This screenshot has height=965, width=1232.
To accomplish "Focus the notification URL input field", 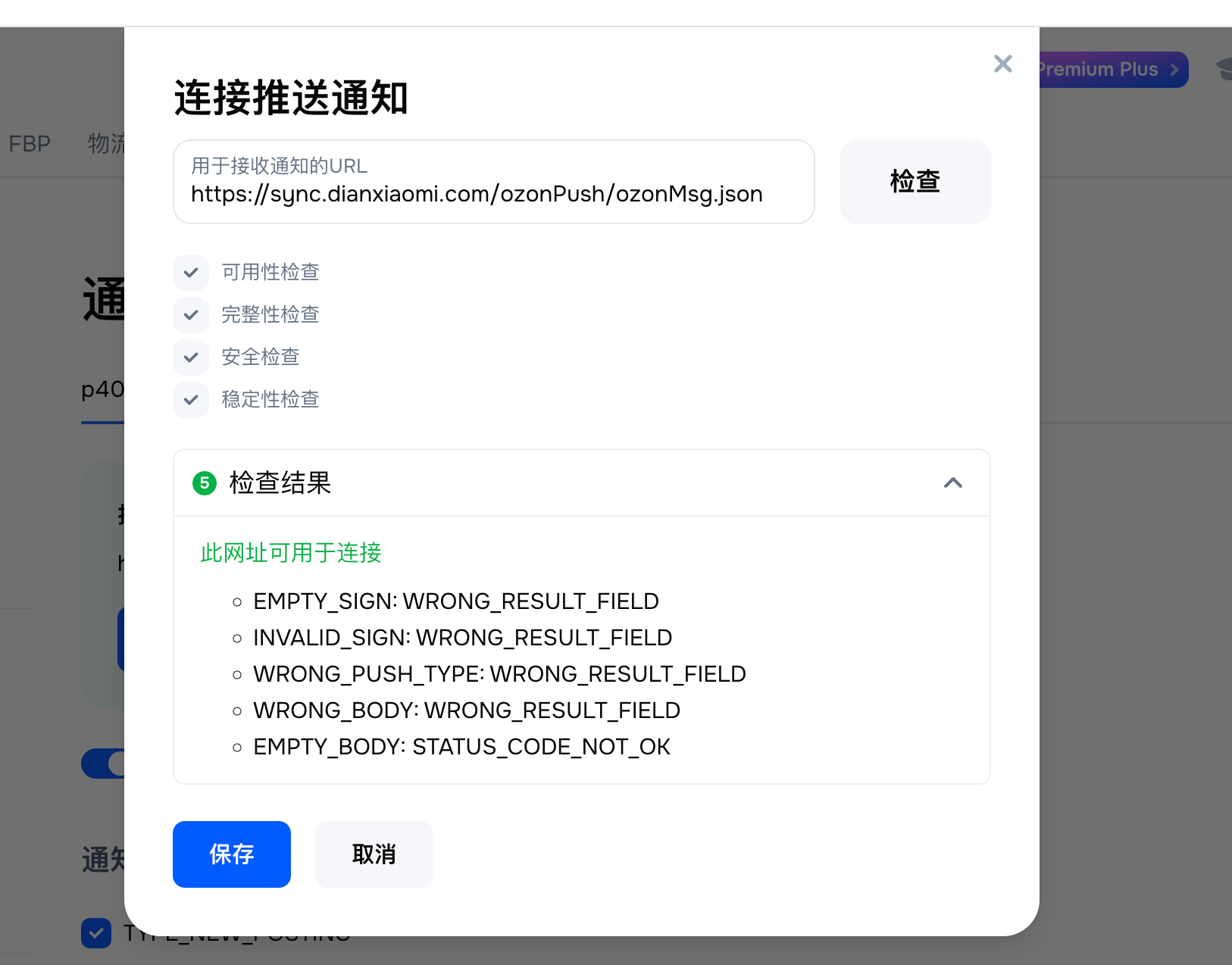I will 494,194.
